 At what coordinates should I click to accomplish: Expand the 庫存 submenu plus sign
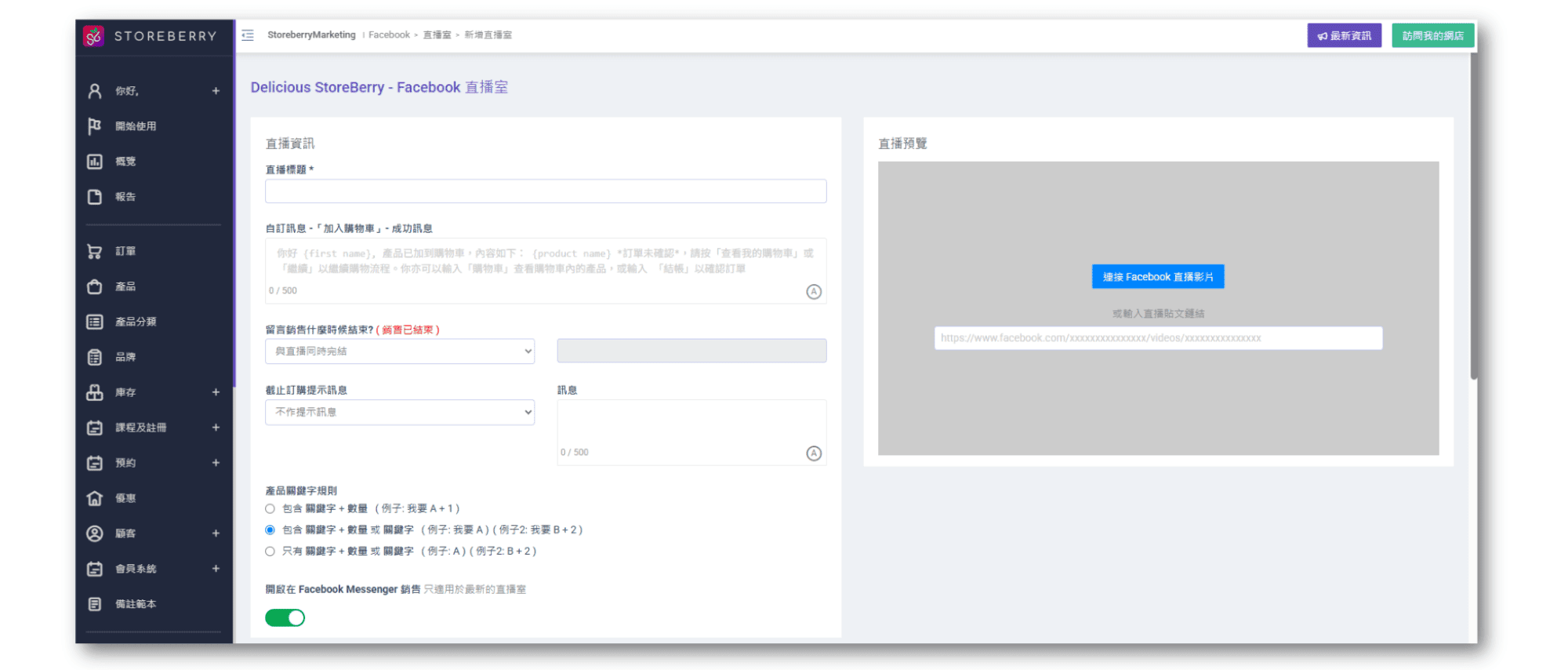(x=216, y=392)
